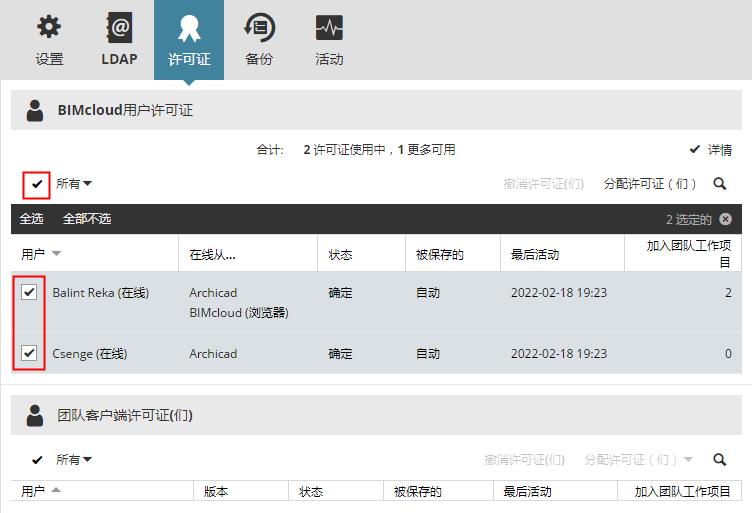The image size is (752, 513).
Task: Switch to the LDAP tab
Action: coord(119,40)
